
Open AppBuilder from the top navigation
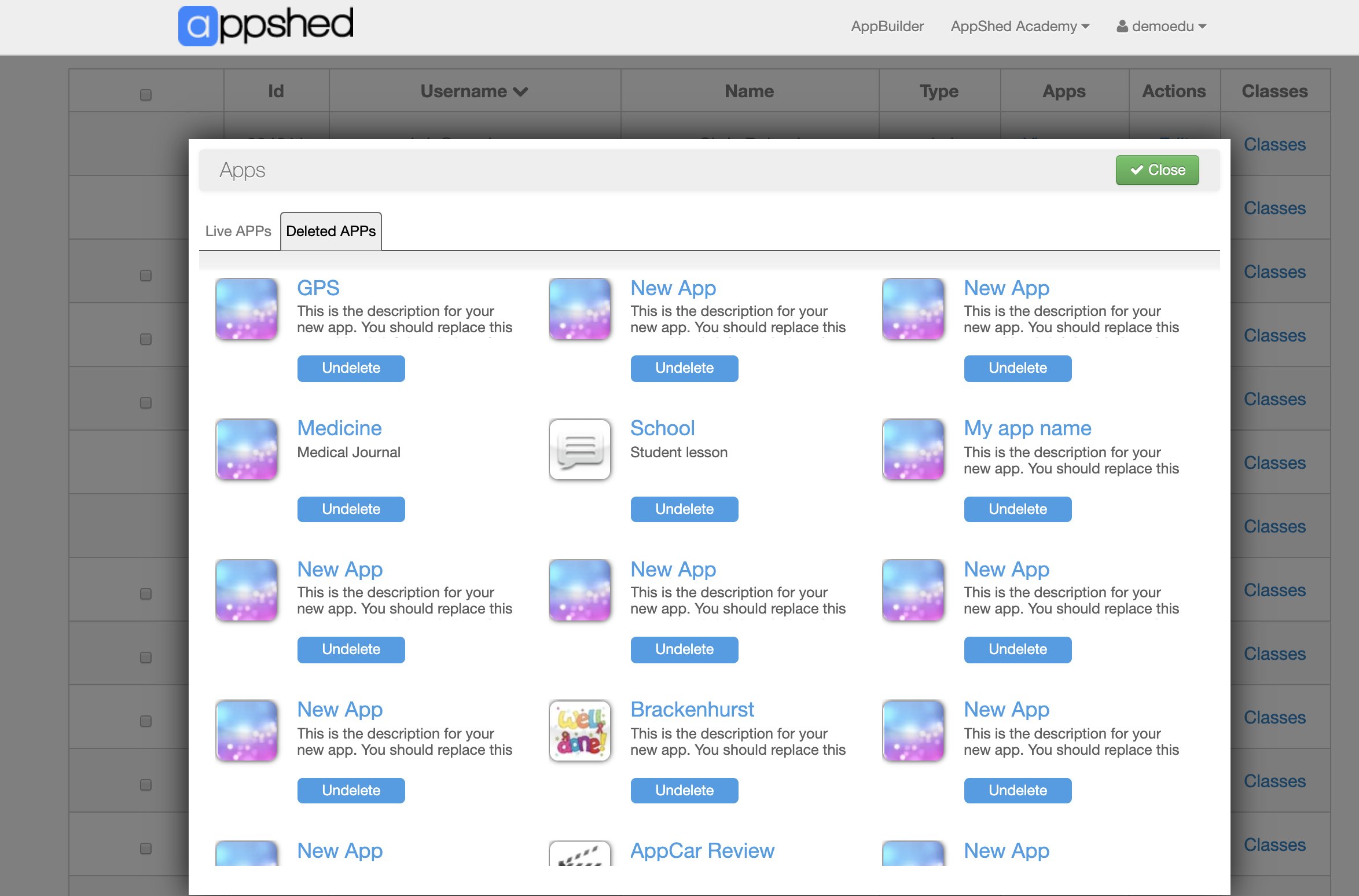[x=887, y=26]
